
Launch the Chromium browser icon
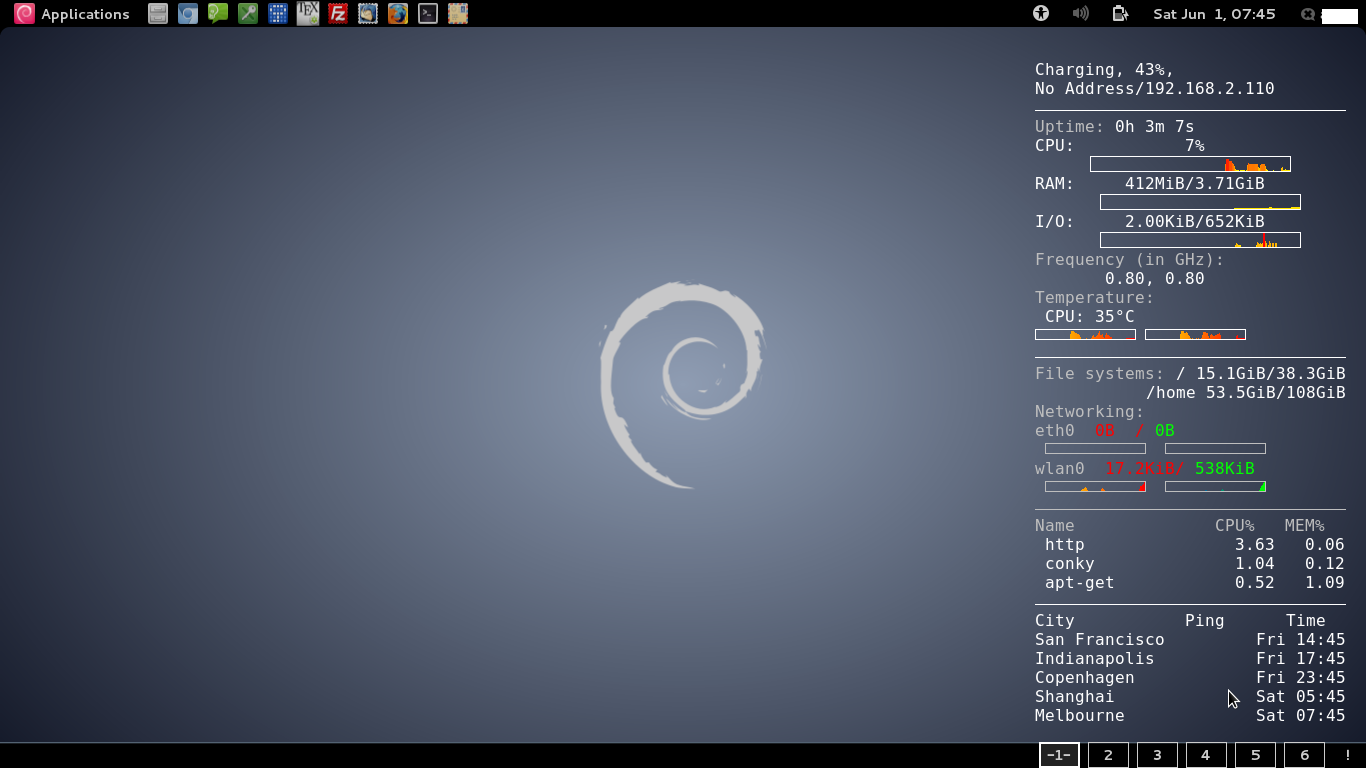pos(187,13)
